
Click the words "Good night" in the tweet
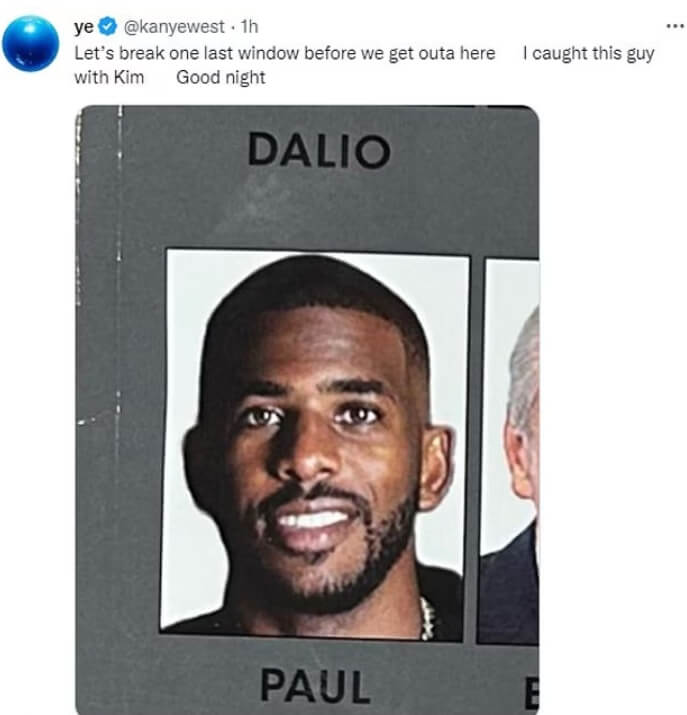[x=221, y=78]
